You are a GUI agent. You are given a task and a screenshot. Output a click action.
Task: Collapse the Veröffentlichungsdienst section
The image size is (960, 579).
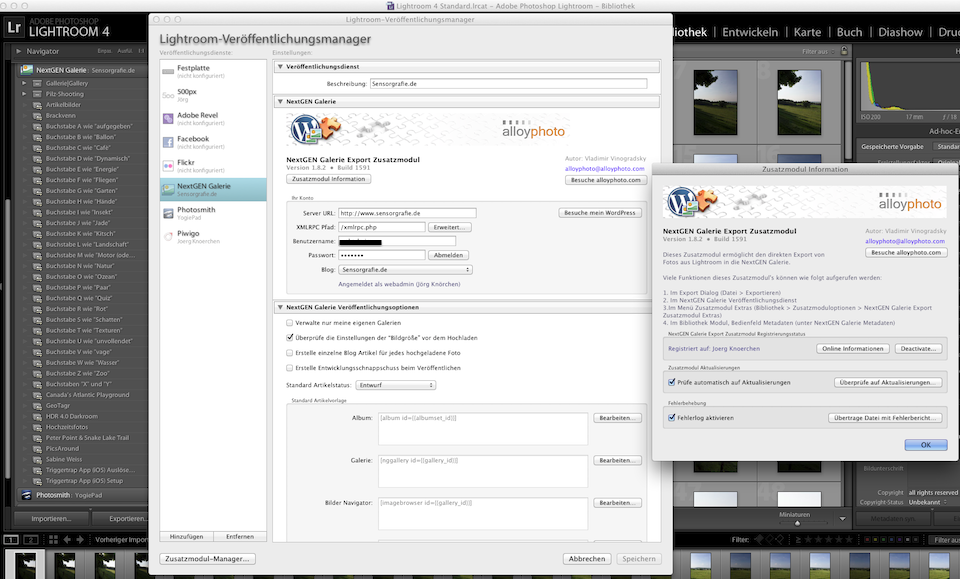pos(280,67)
